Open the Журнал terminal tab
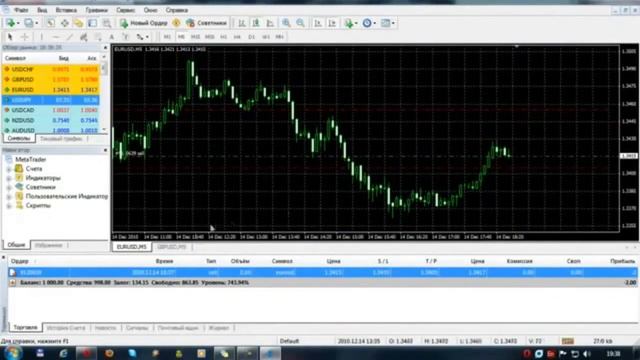The image size is (640, 360). [219, 328]
